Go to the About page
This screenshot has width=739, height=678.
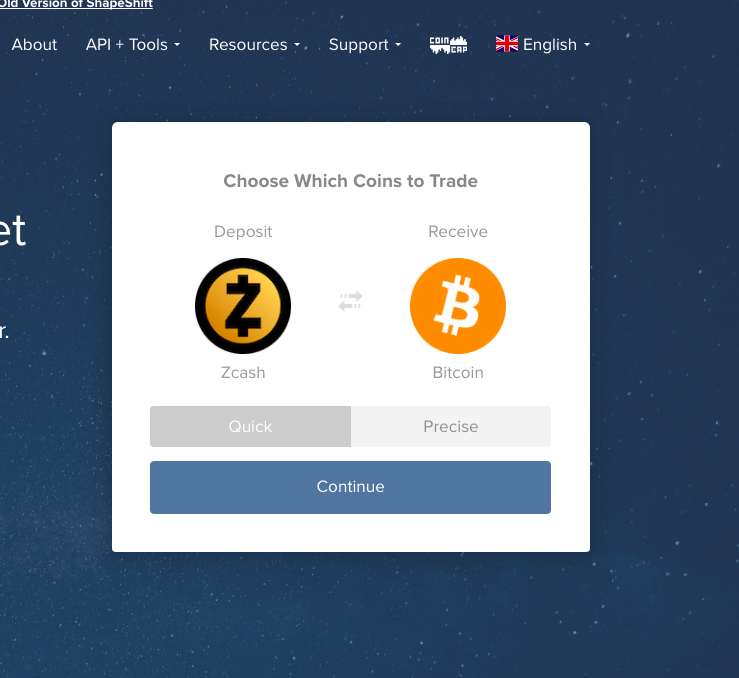(x=34, y=45)
